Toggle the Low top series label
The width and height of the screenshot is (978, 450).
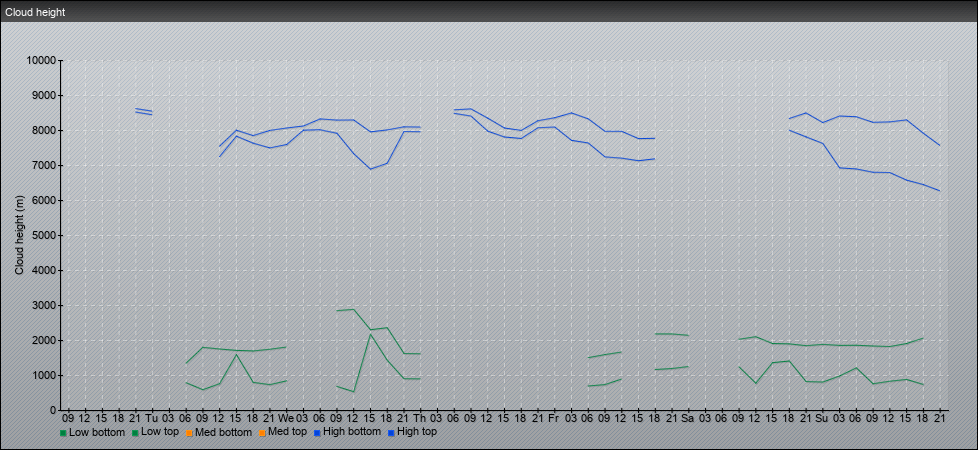click(x=161, y=432)
